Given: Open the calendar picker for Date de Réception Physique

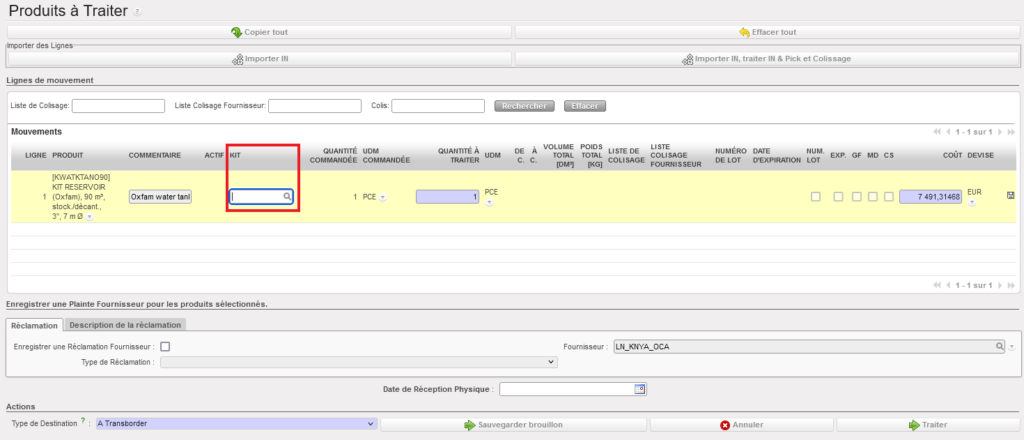Looking at the screenshot, I should (x=641, y=389).
